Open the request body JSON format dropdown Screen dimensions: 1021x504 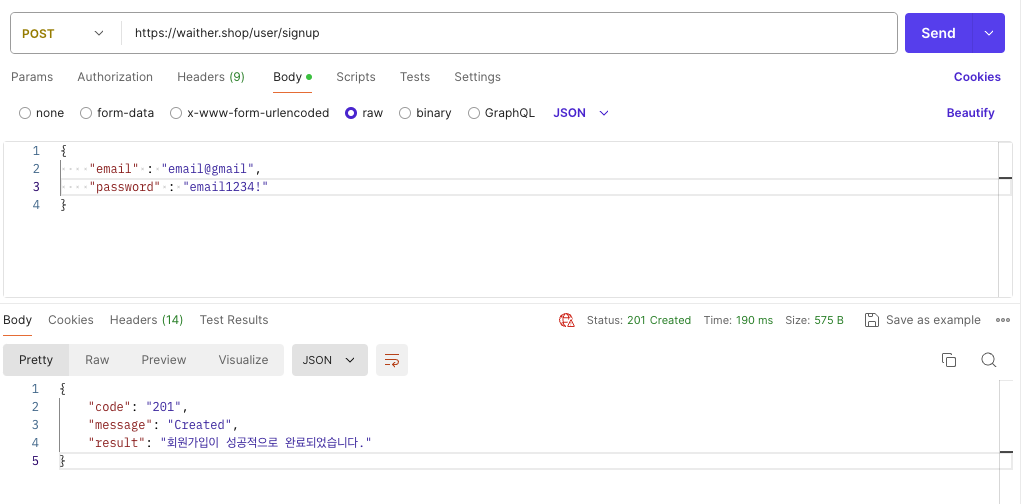pyautogui.click(x=581, y=113)
